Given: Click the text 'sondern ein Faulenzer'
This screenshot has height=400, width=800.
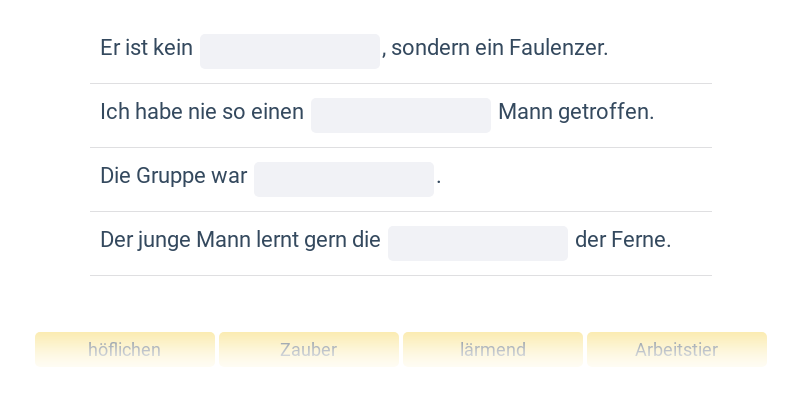Looking at the screenshot, I should point(500,48).
